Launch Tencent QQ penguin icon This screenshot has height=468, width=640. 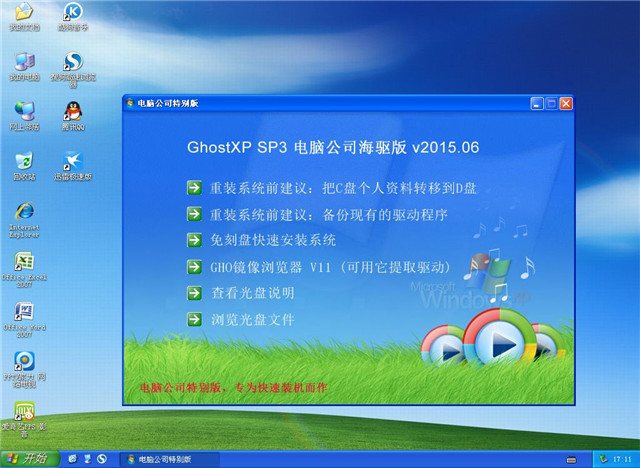72,112
